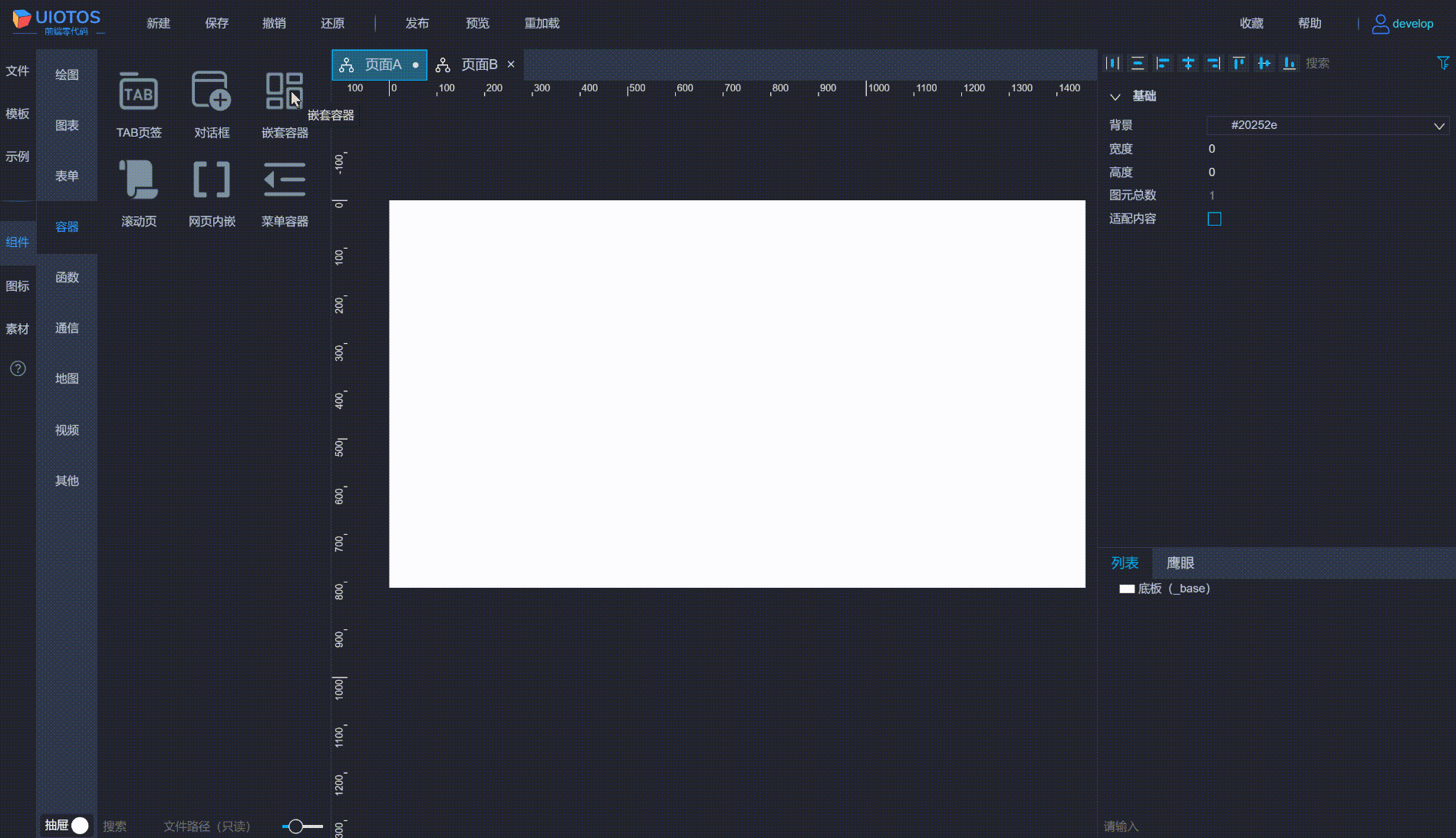Open the 素材 sidebar section
This screenshot has width=1456, height=838.
pos(18,329)
